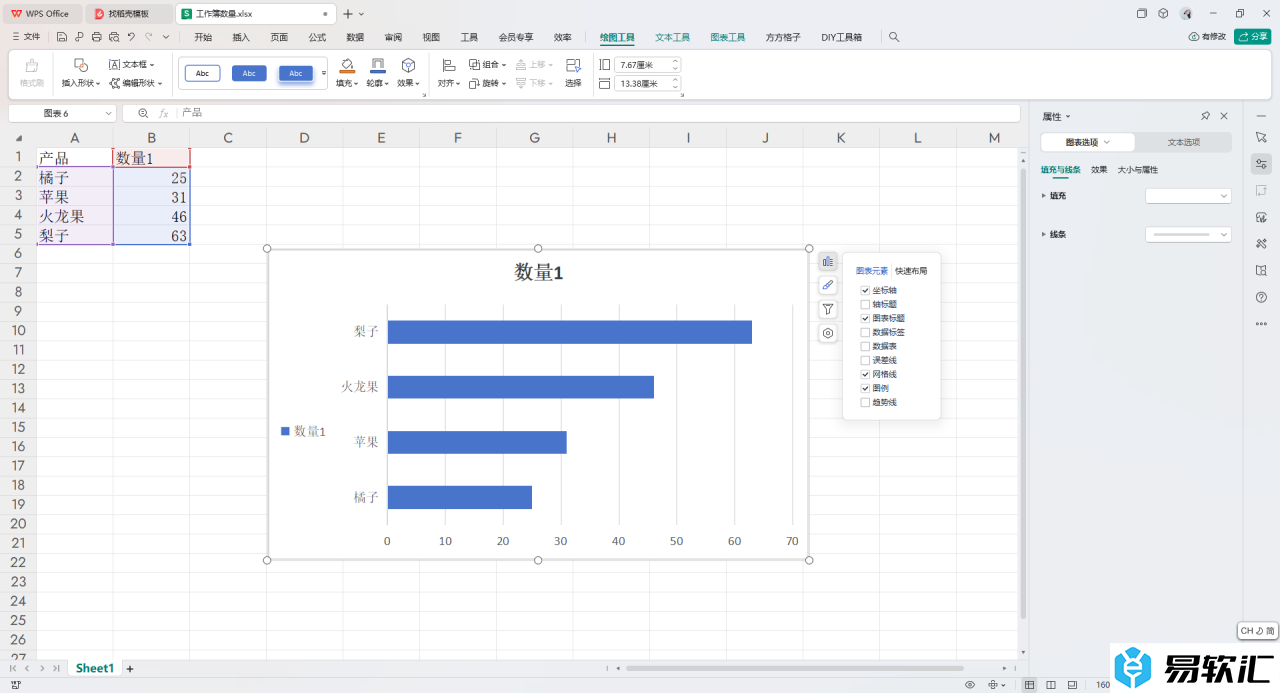
Task: Open the 效果 (Effects) ribbon dropdown
Action: tap(408, 84)
